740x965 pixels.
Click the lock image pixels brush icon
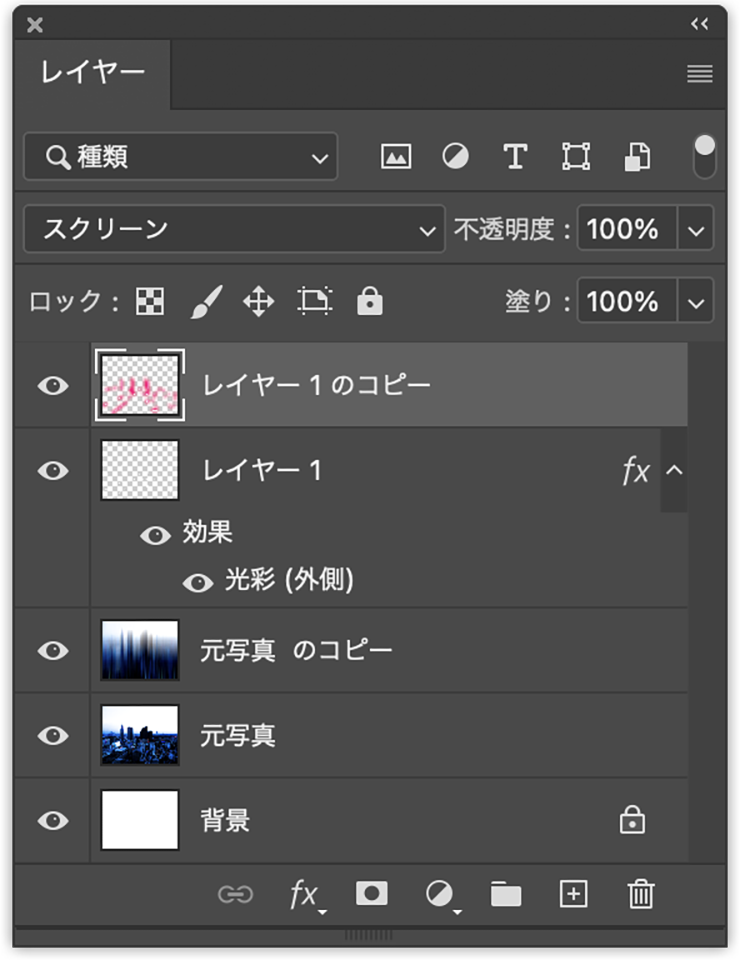(x=205, y=301)
